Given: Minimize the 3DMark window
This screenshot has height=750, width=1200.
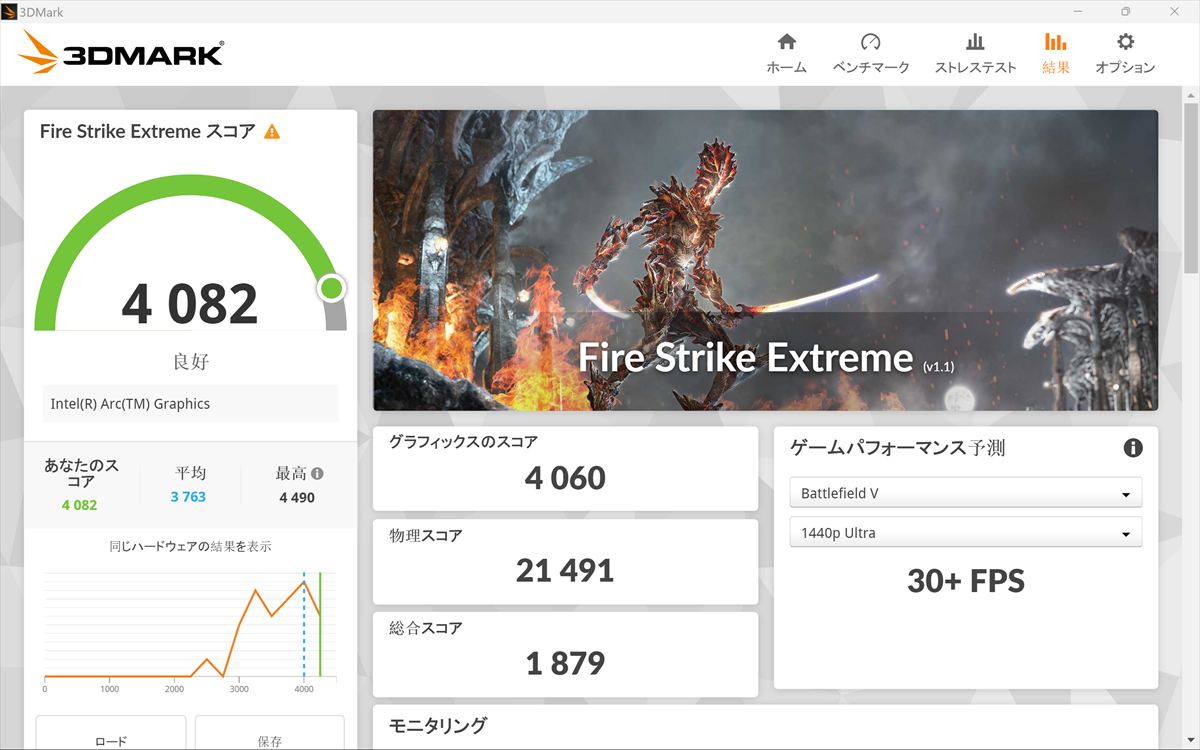Looking at the screenshot, I should pos(1079,11).
